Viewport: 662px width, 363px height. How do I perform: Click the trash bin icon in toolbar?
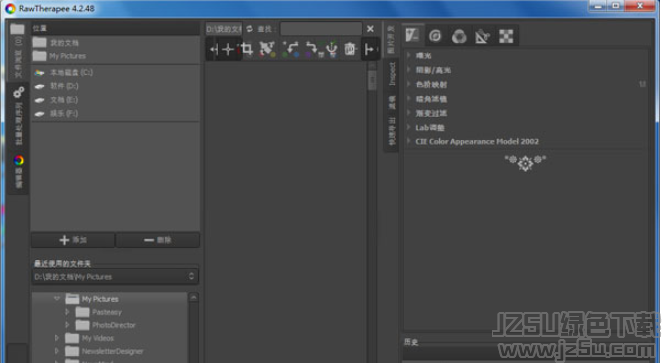[x=350, y=49]
